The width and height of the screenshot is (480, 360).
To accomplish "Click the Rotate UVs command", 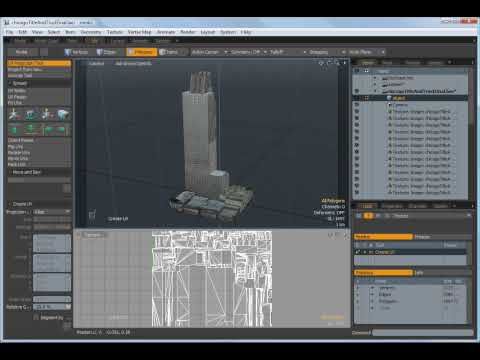I will point(39,152).
